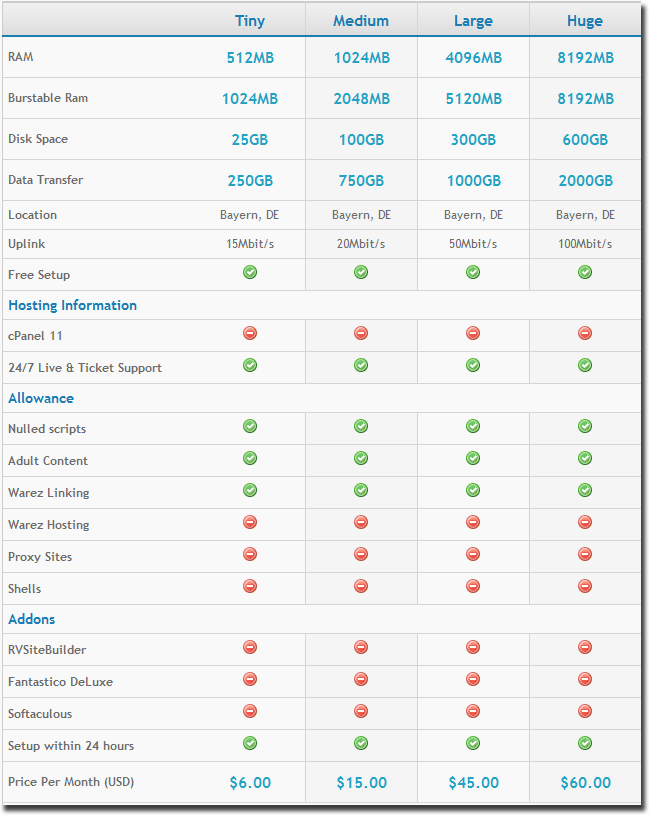653x827 pixels.
Task: Click green check for Huge Warez Linking
Action: click(585, 491)
